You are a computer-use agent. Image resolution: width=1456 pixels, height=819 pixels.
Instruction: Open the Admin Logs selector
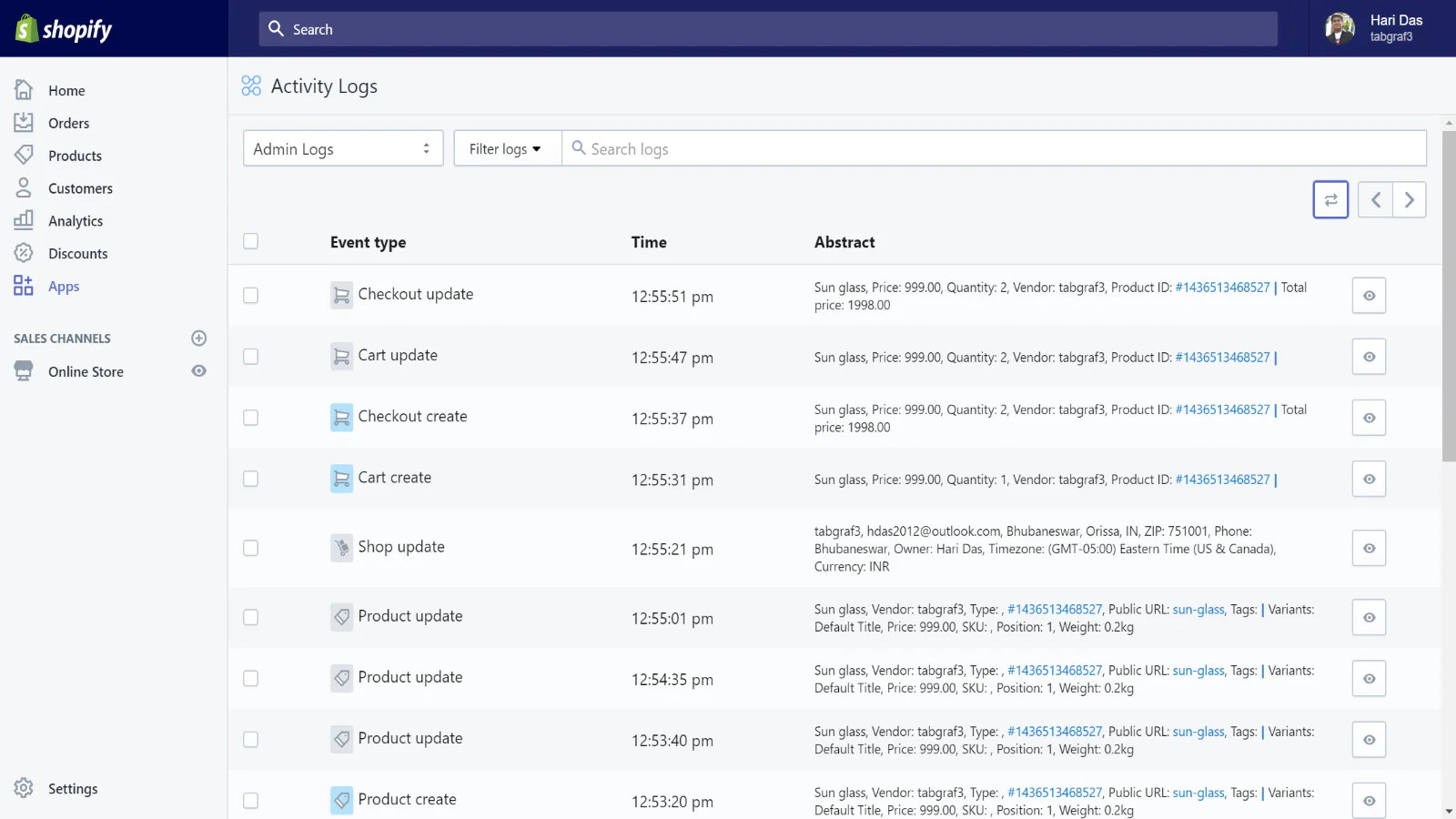click(342, 148)
